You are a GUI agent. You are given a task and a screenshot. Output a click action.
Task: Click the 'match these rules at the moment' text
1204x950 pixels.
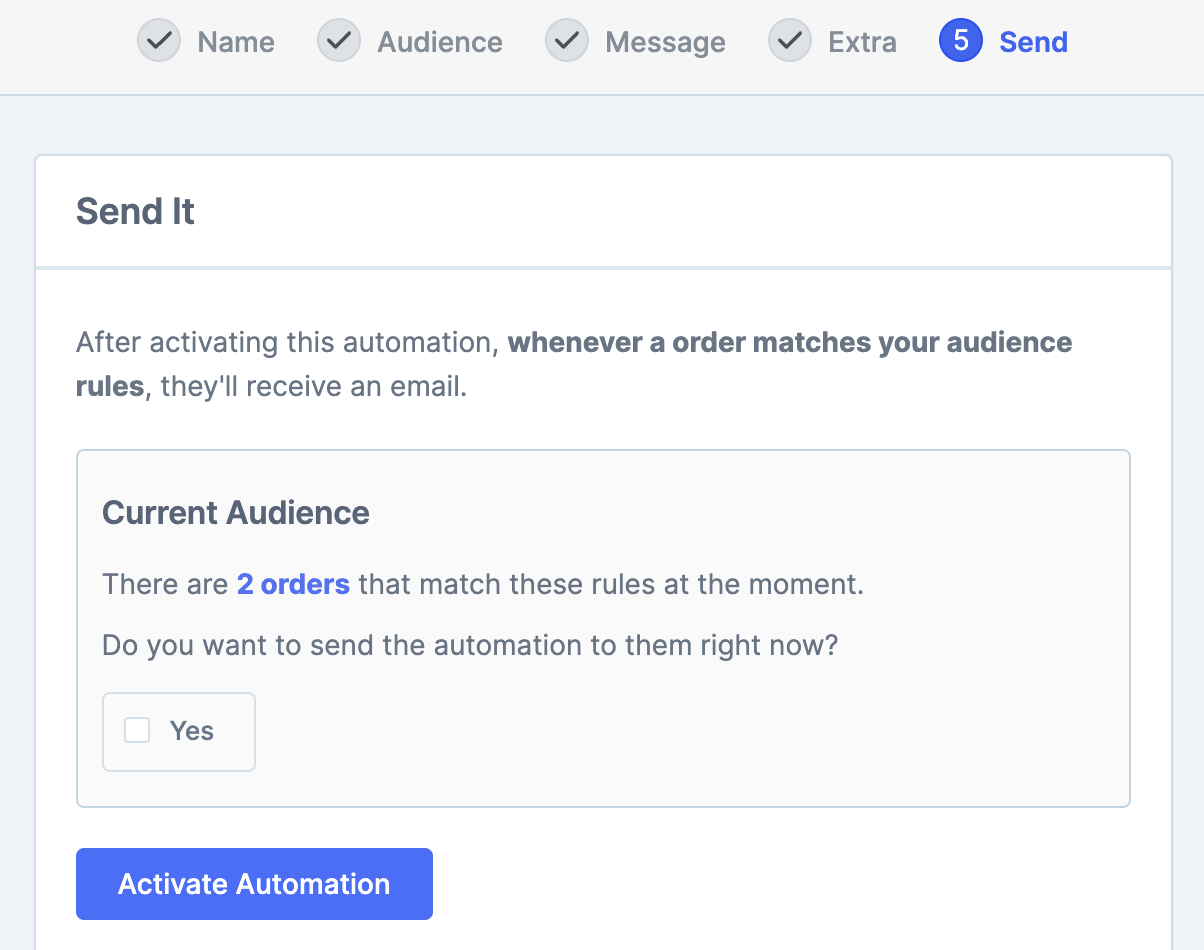point(610,584)
